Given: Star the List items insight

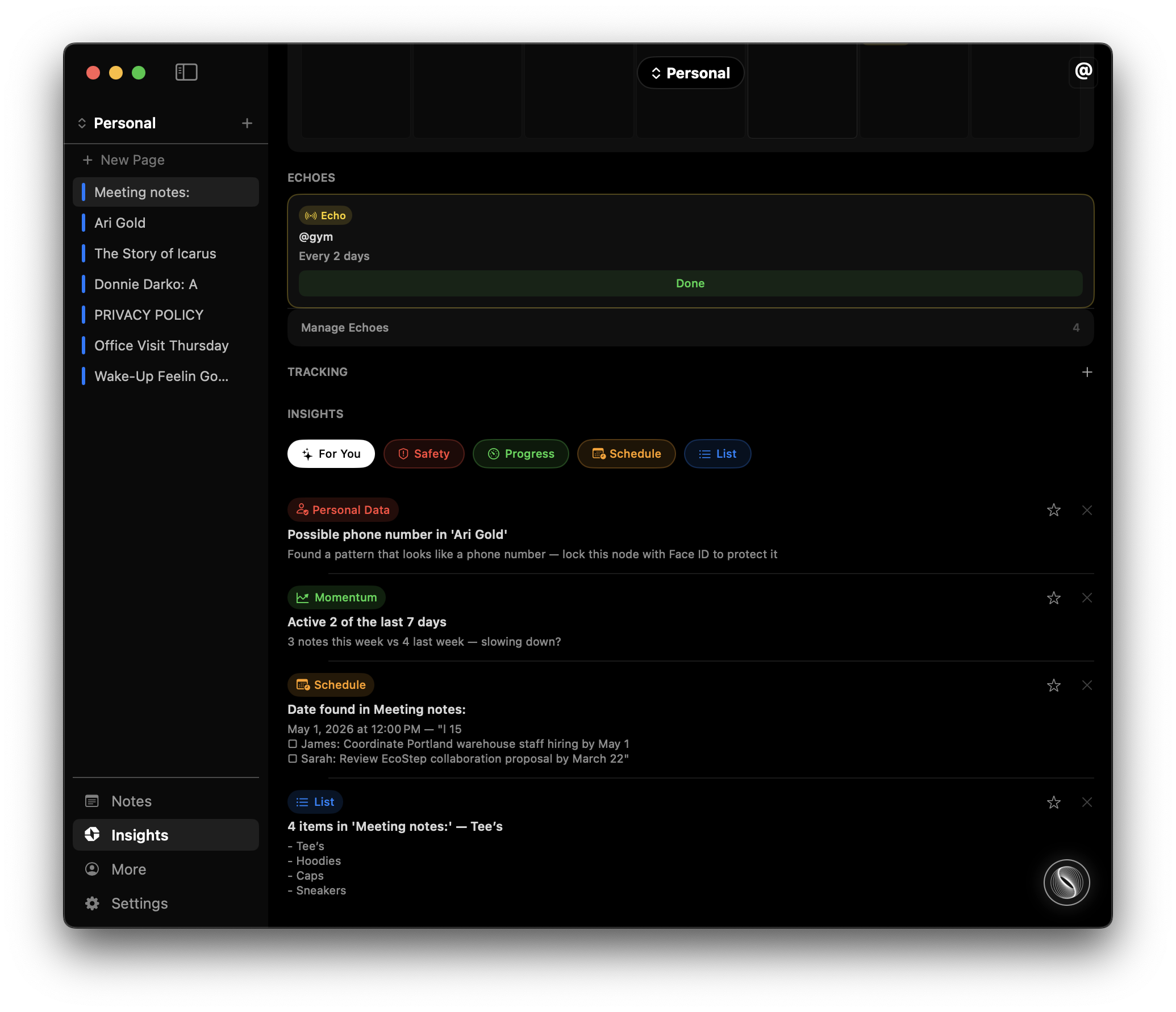Looking at the screenshot, I should (1054, 802).
